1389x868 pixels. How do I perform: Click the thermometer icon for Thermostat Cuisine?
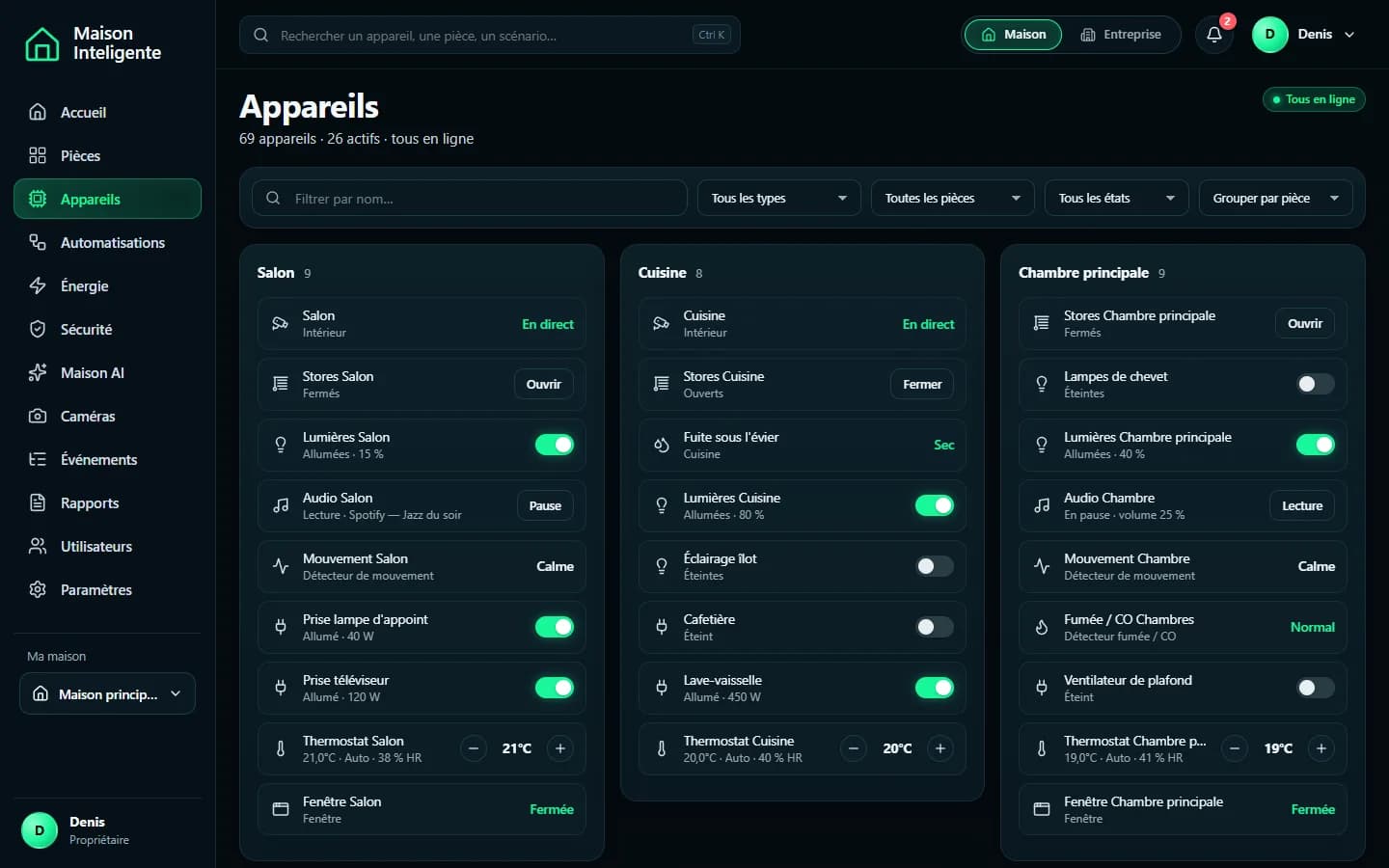(x=662, y=748)
